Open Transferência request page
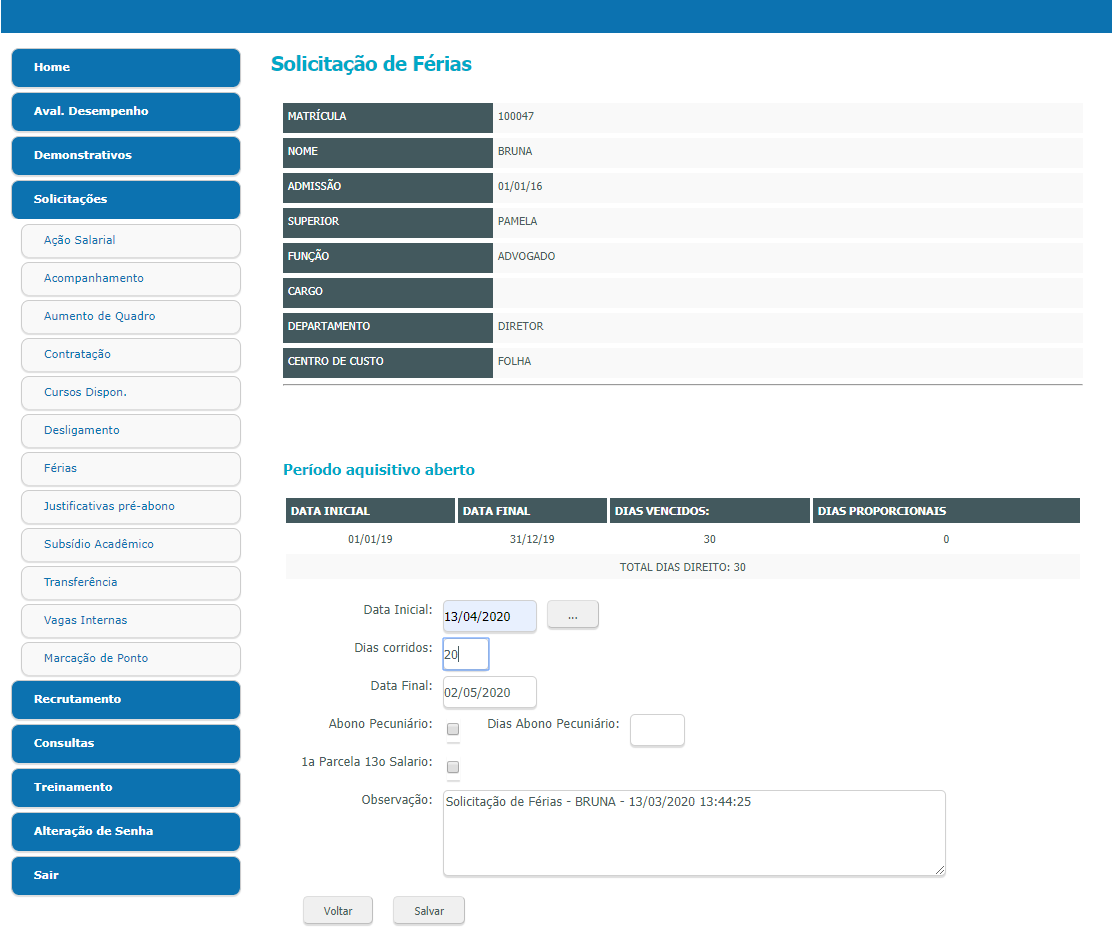Viewport: 1112px width, 933px height. [x=130, y=582]
